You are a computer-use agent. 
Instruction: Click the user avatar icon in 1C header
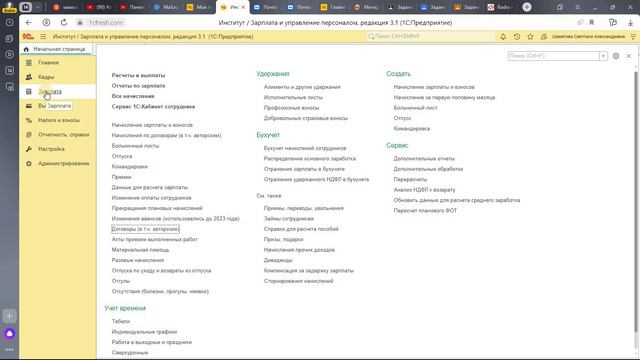click(x=544, y=36)
